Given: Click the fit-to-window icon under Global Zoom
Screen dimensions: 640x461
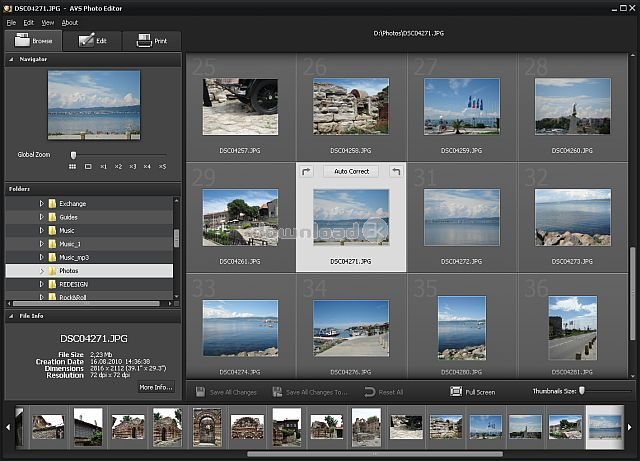Looking at the screenshot, I should [88, 166].
